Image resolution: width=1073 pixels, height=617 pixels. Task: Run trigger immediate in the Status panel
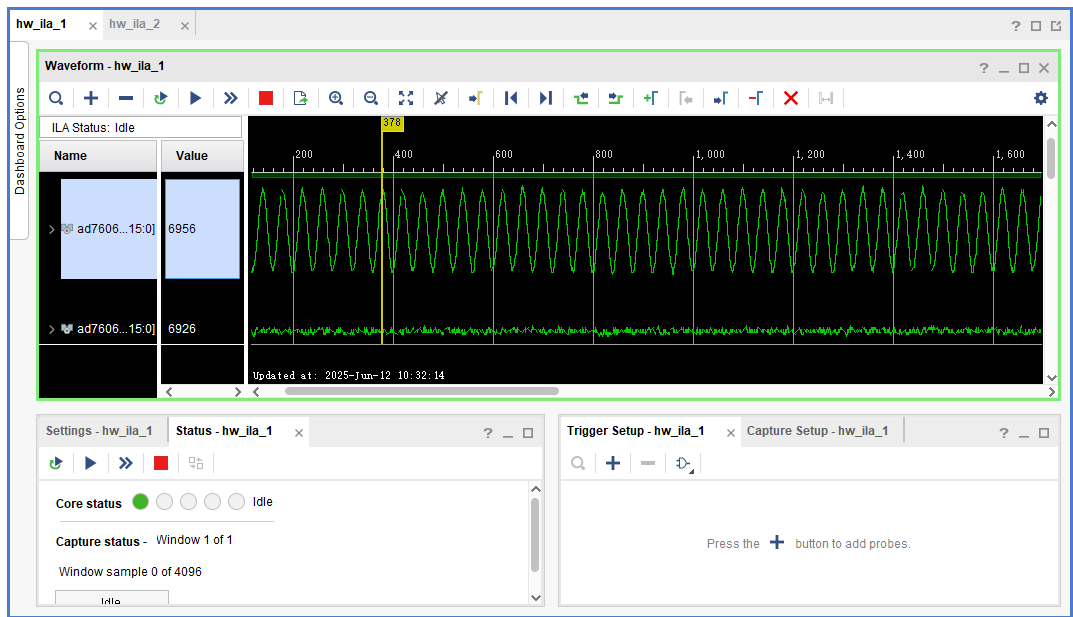(125, 463)
